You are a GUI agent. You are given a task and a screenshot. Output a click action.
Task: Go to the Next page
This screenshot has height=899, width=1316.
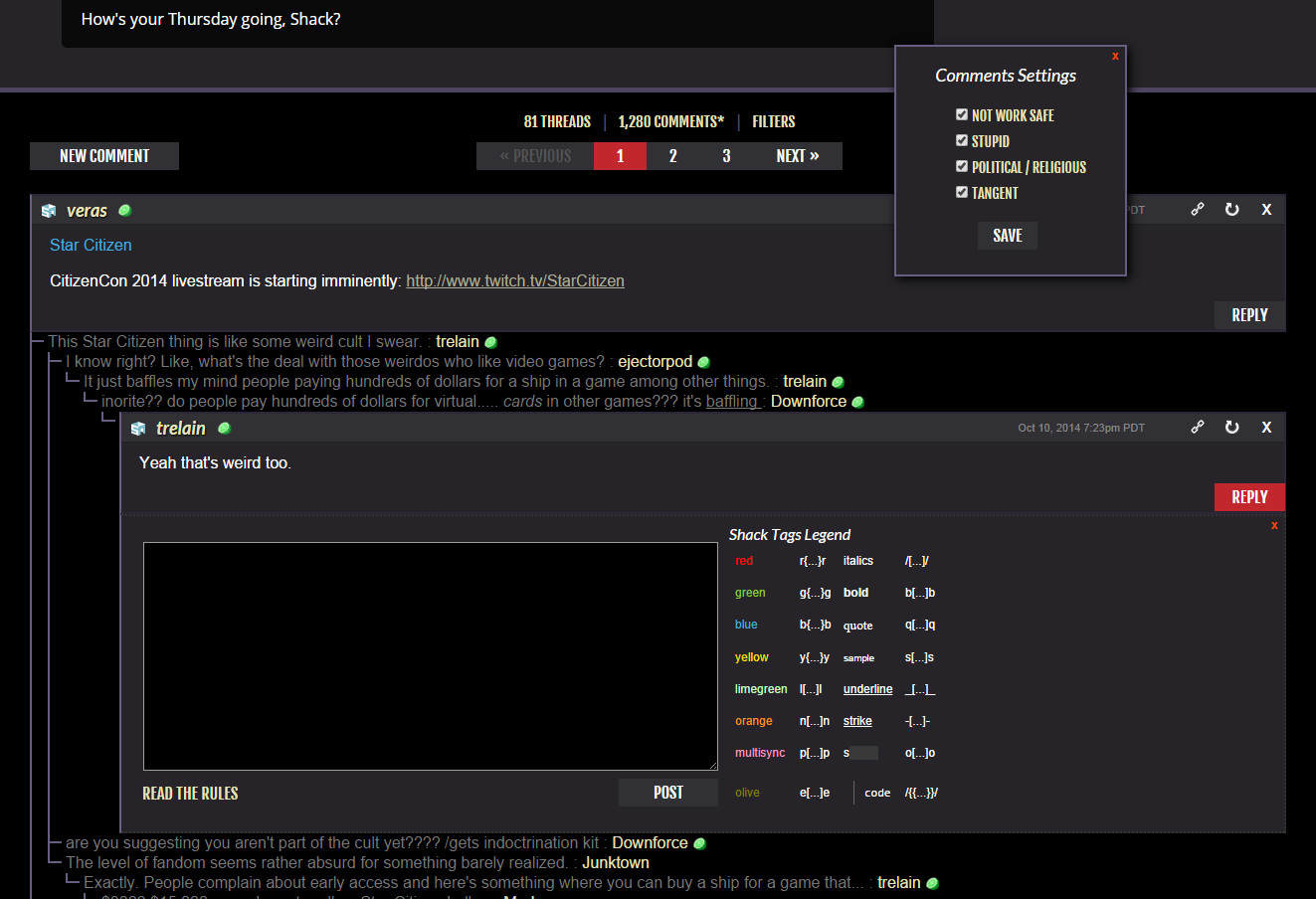click(798, 156)
